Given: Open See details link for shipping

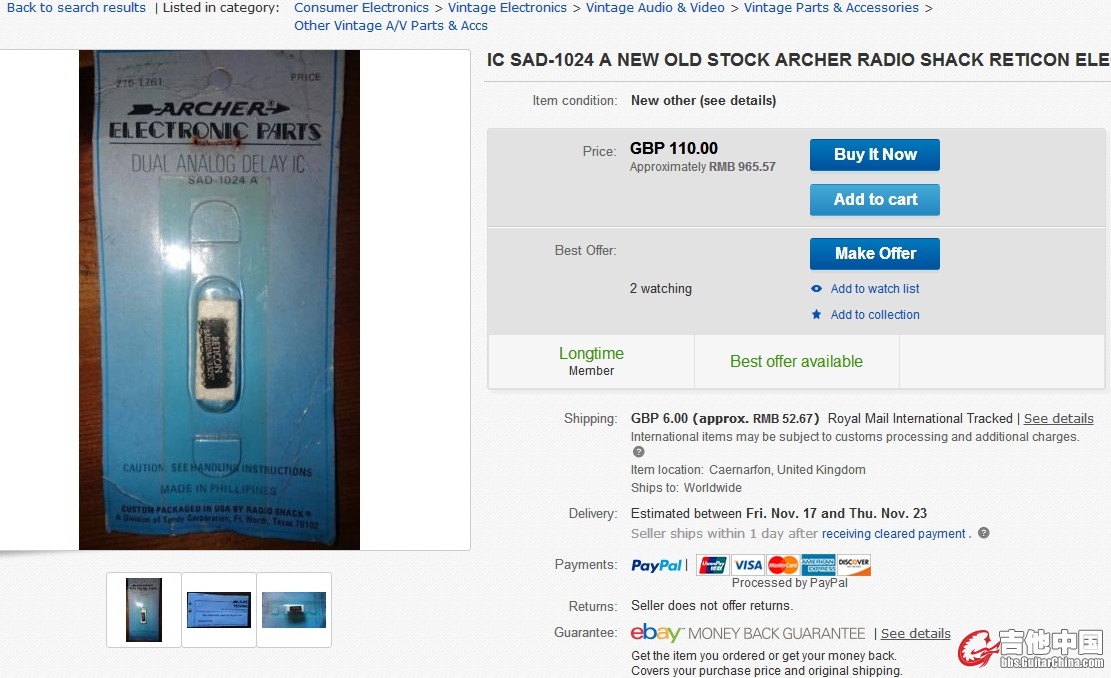Looking at the screenshot, I should (x=1059, y=419).
